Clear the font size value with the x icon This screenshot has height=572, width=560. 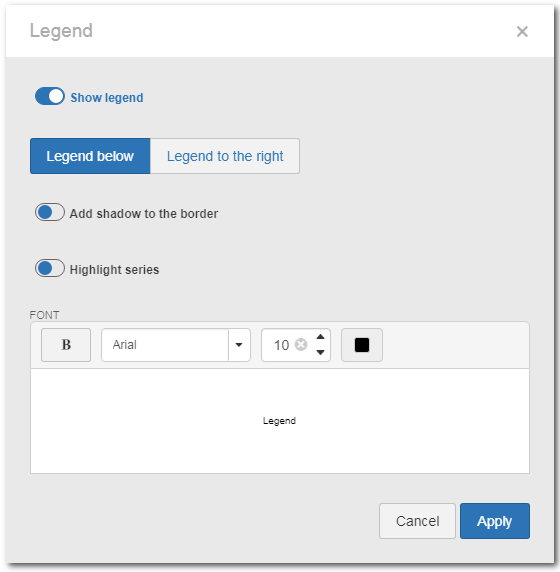[x=301, y=345]
